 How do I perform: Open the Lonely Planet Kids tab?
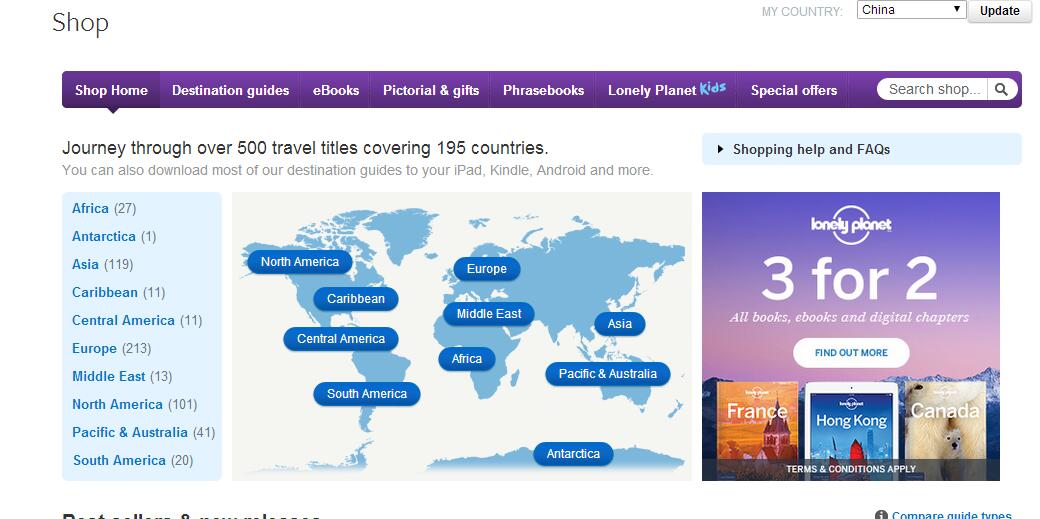click(667, 90)
